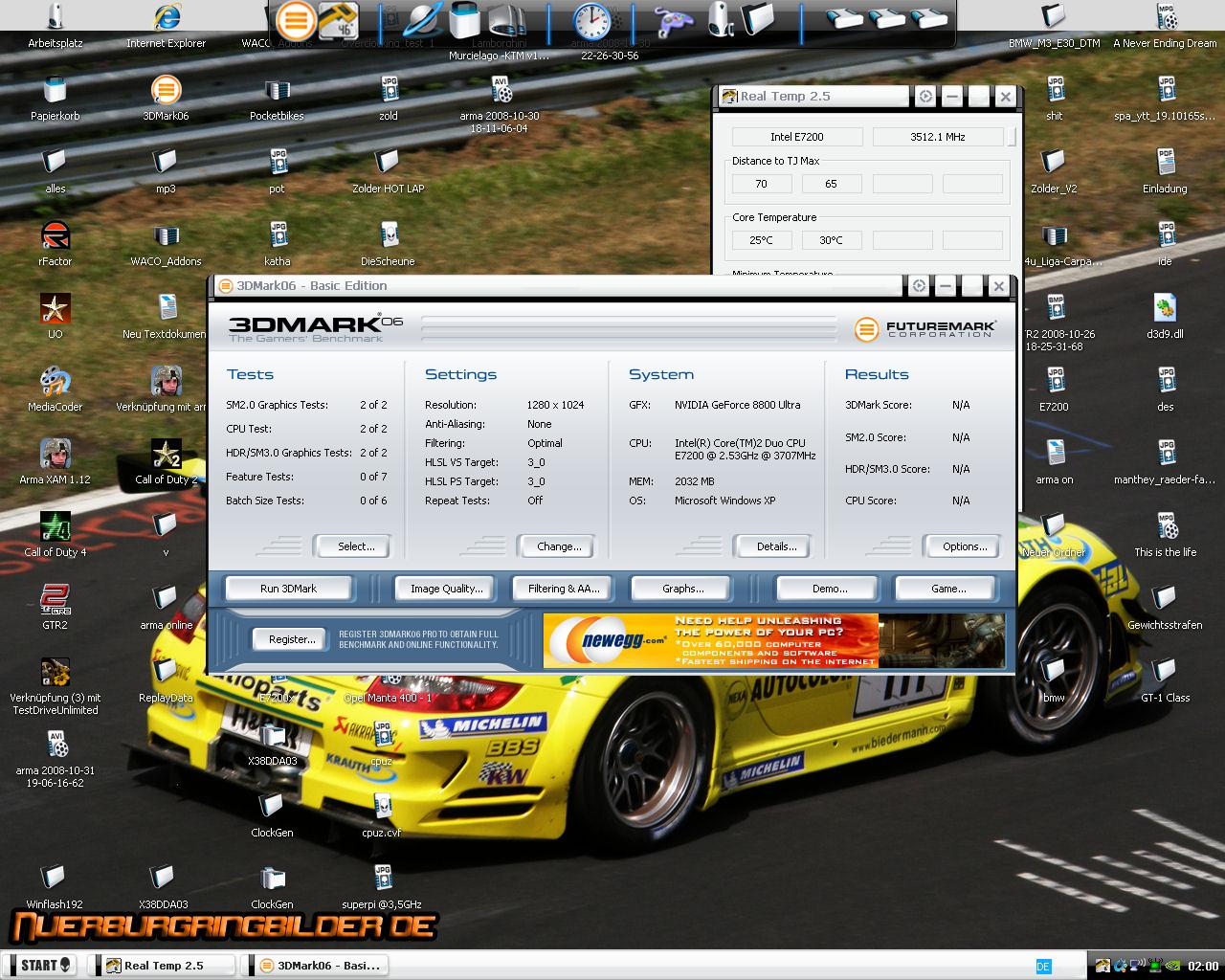Select the MediaCoder desktop icon

click(x=56, y=390)
